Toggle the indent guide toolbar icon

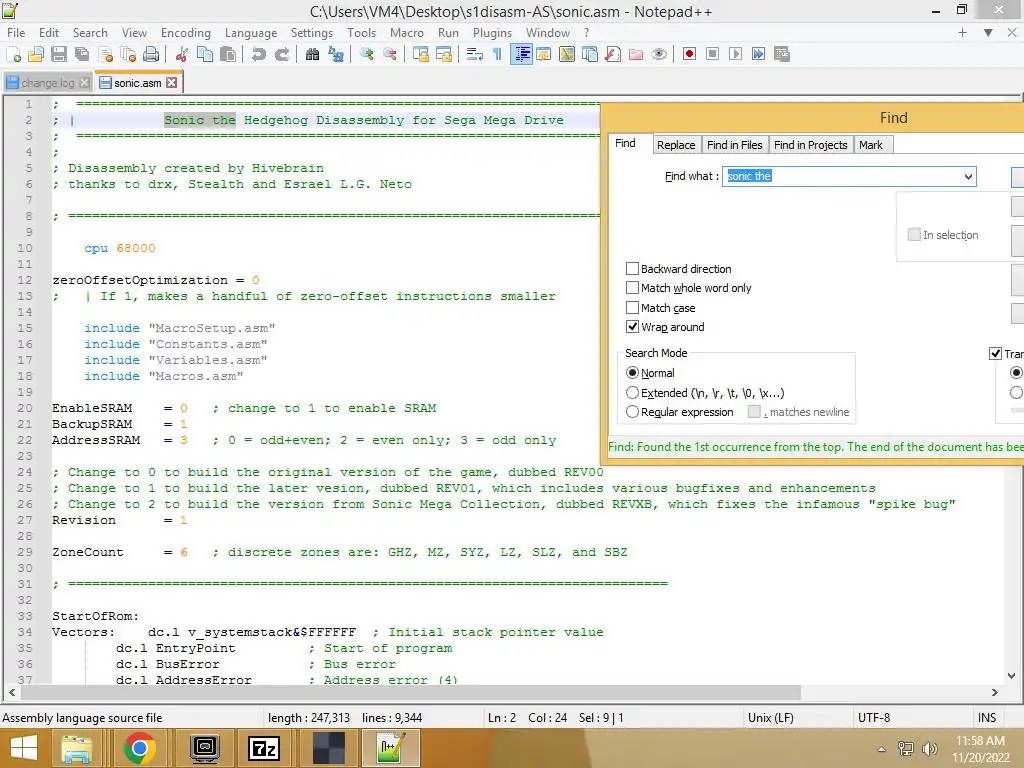(521, 54)
